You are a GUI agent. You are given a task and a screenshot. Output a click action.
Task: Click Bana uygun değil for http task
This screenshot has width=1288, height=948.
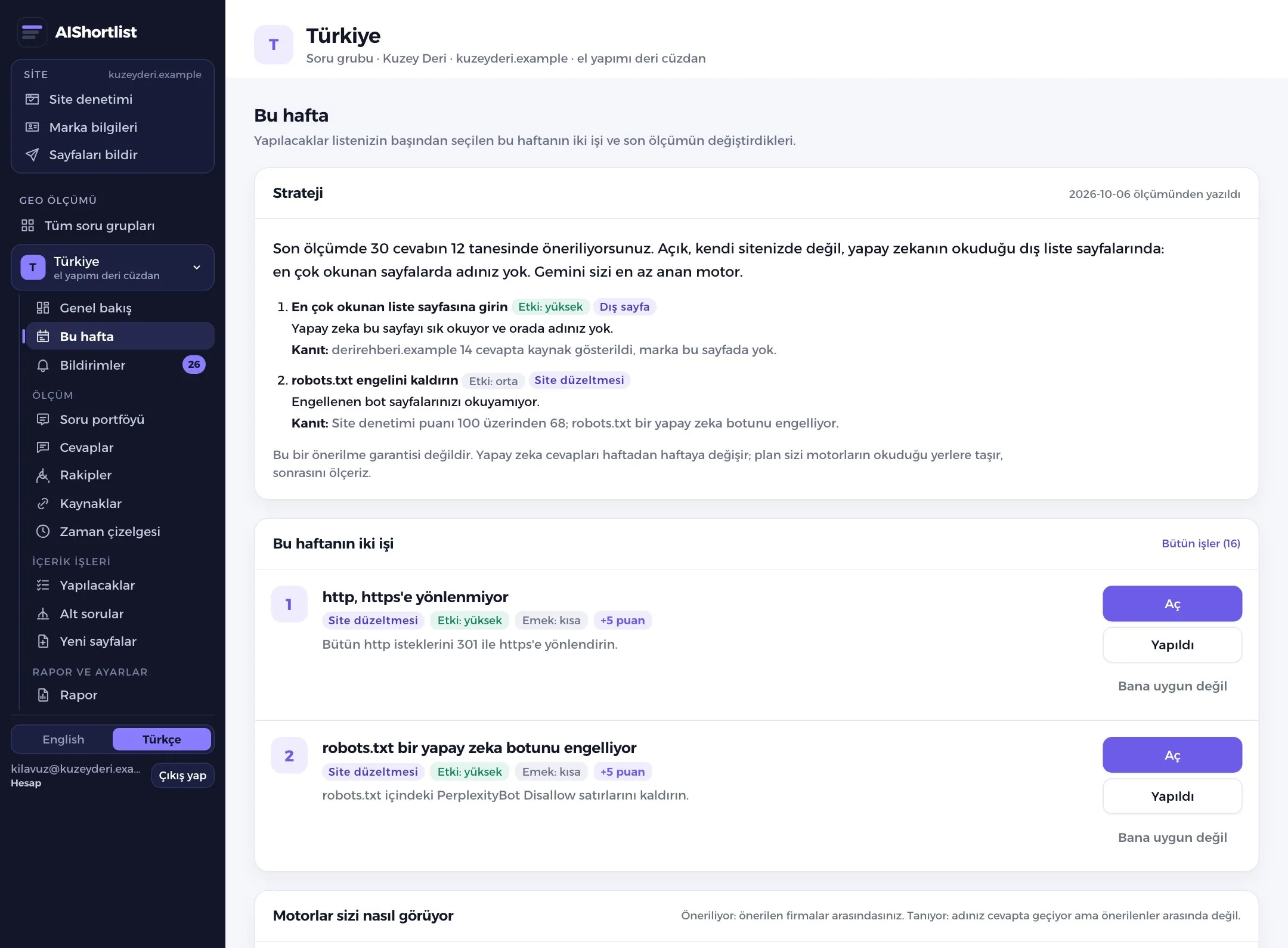1172,686
